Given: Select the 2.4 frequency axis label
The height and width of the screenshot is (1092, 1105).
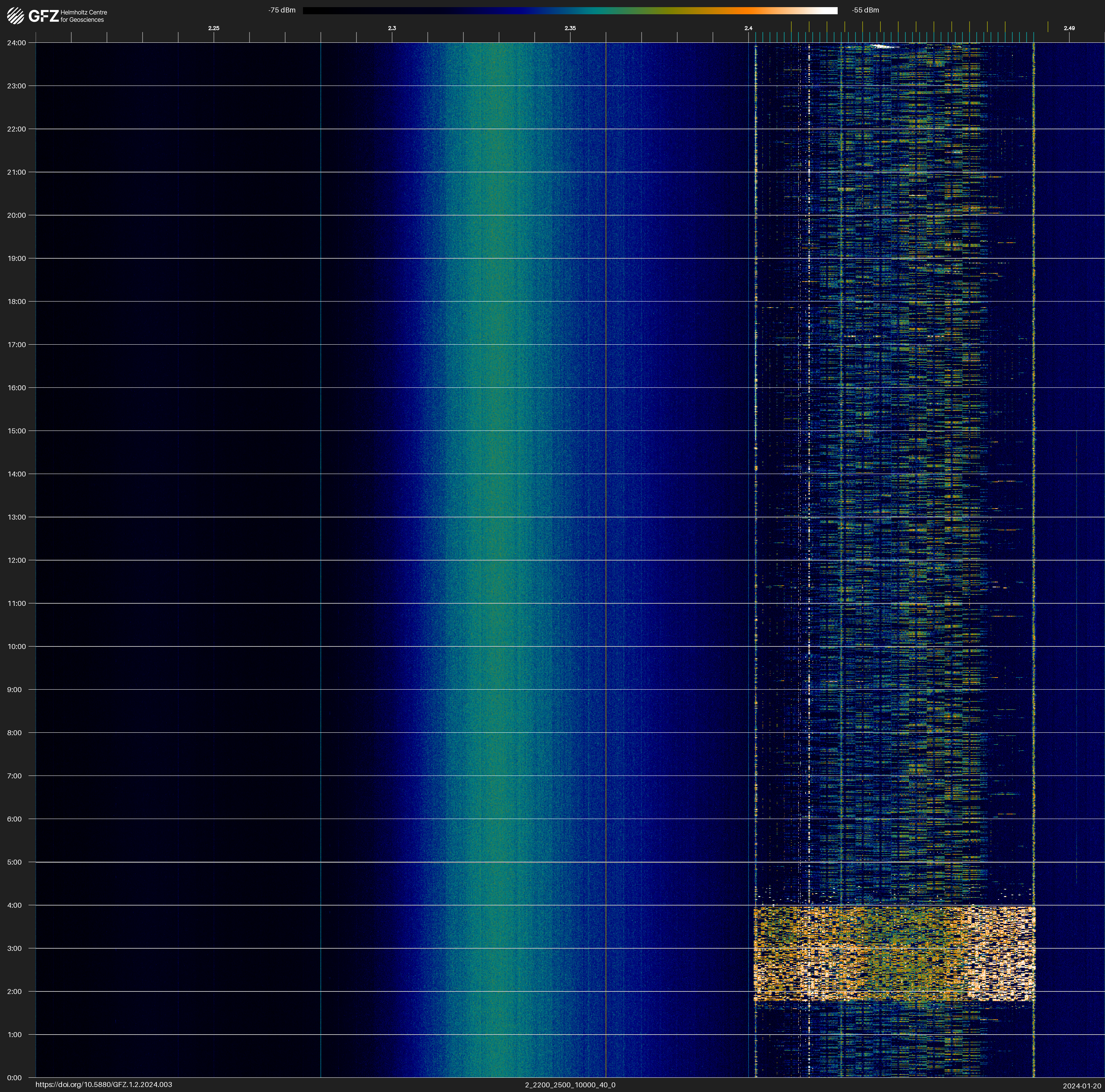Looking at the screenshot, I should coord(748,28).
